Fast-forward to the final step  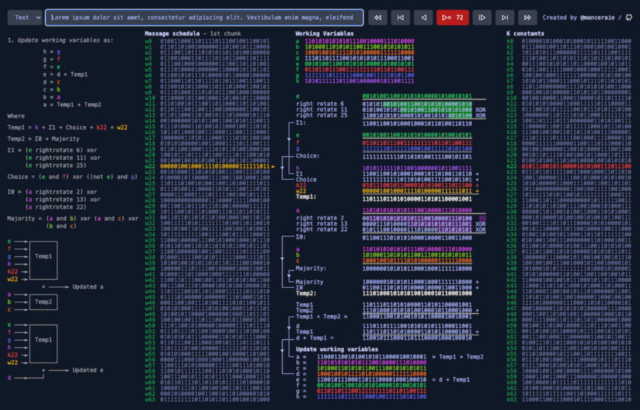(x=527, y=18)
